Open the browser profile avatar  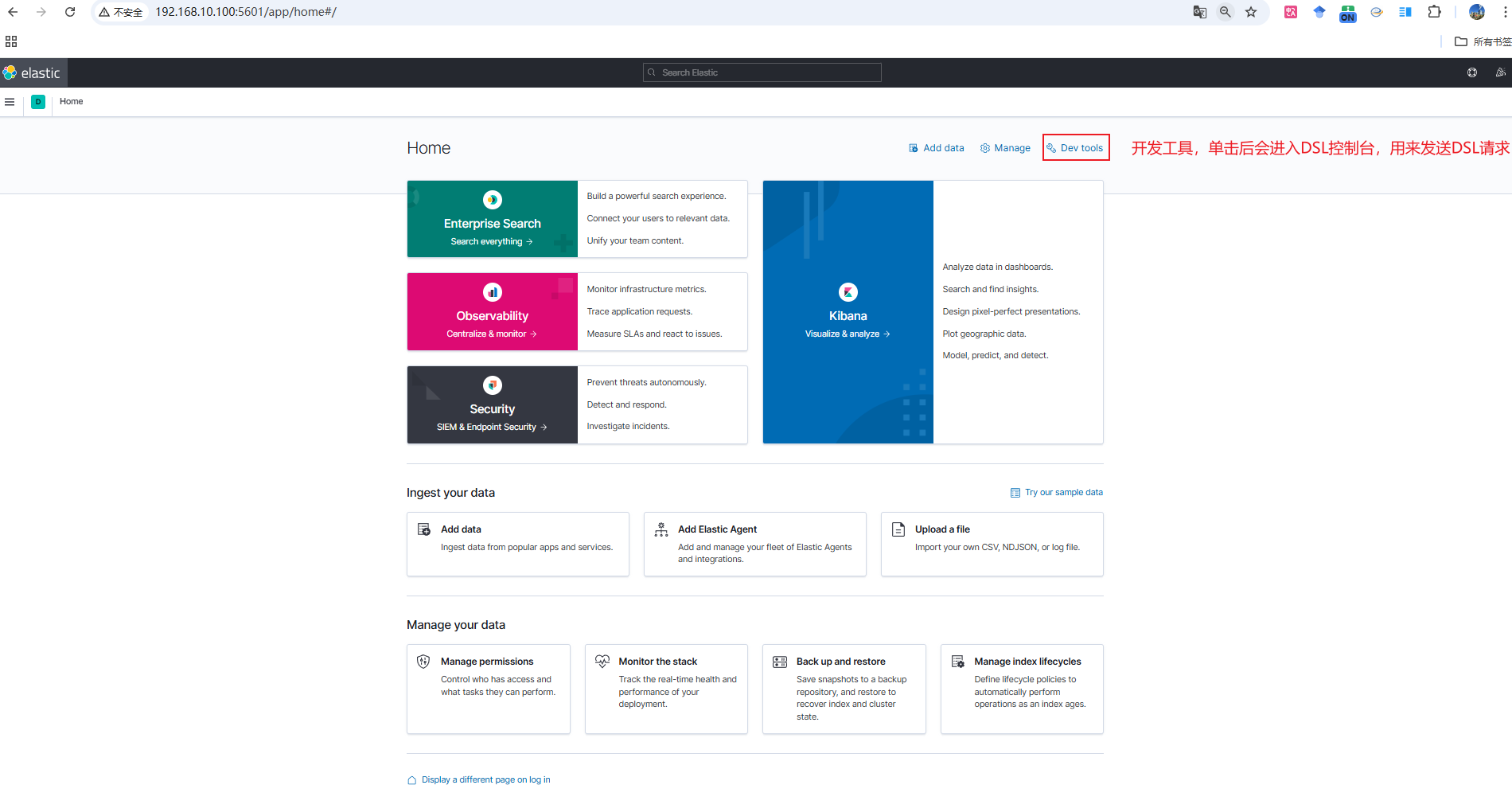[x=1477, y=12]
